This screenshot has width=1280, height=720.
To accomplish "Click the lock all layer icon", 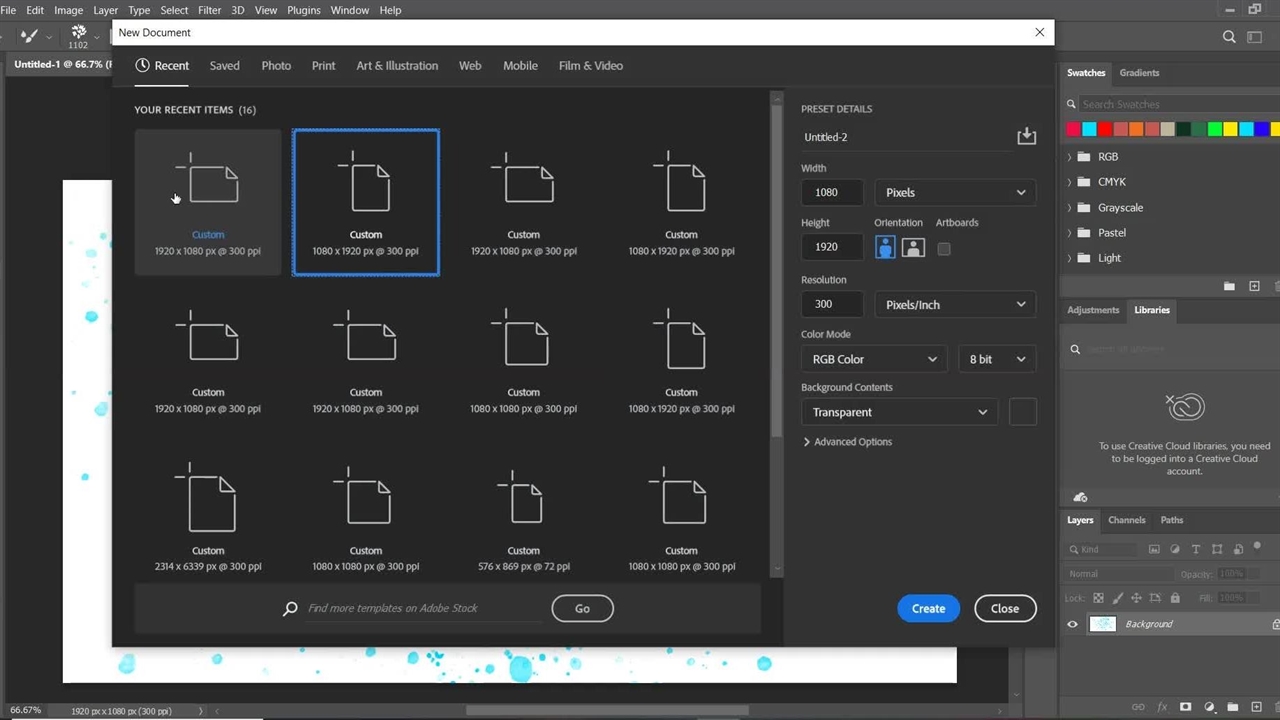I will (1175, 598).
